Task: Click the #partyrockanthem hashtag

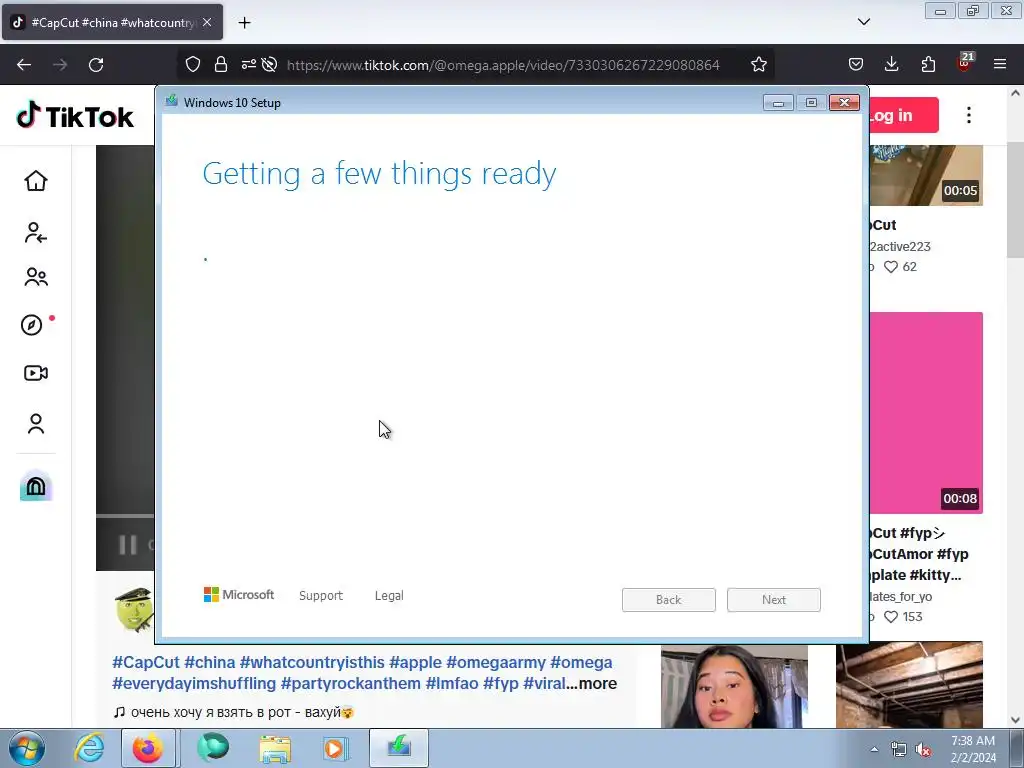Action: (351, 683)
